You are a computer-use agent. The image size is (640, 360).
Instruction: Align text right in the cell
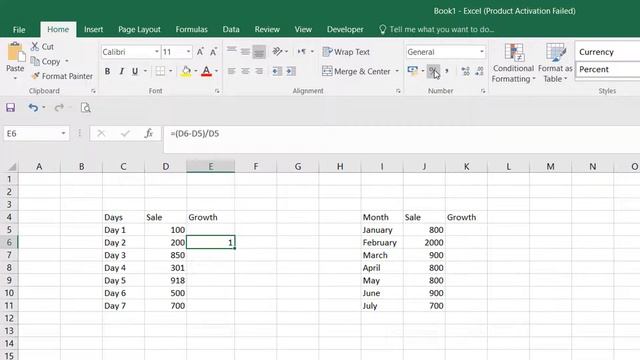[259, 71]
